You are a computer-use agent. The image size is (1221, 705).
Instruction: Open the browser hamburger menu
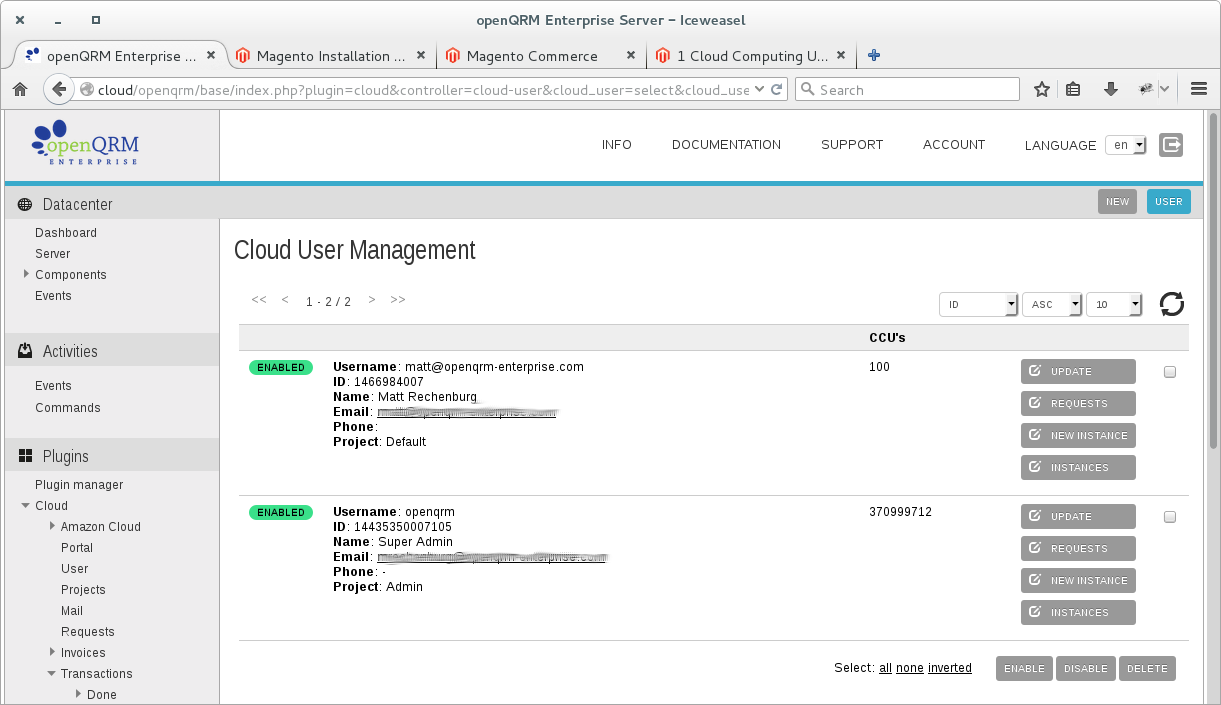point(1199,89)
